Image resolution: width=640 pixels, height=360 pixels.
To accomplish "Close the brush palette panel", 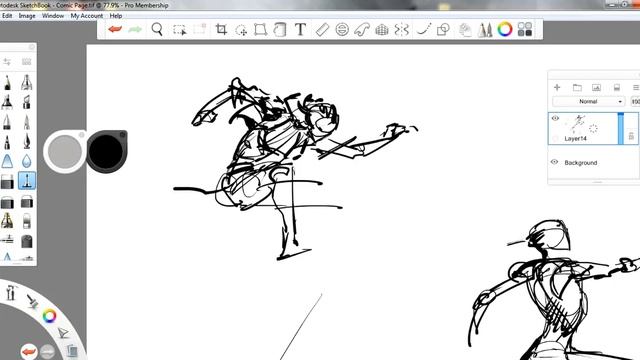I will coord(31,47).
